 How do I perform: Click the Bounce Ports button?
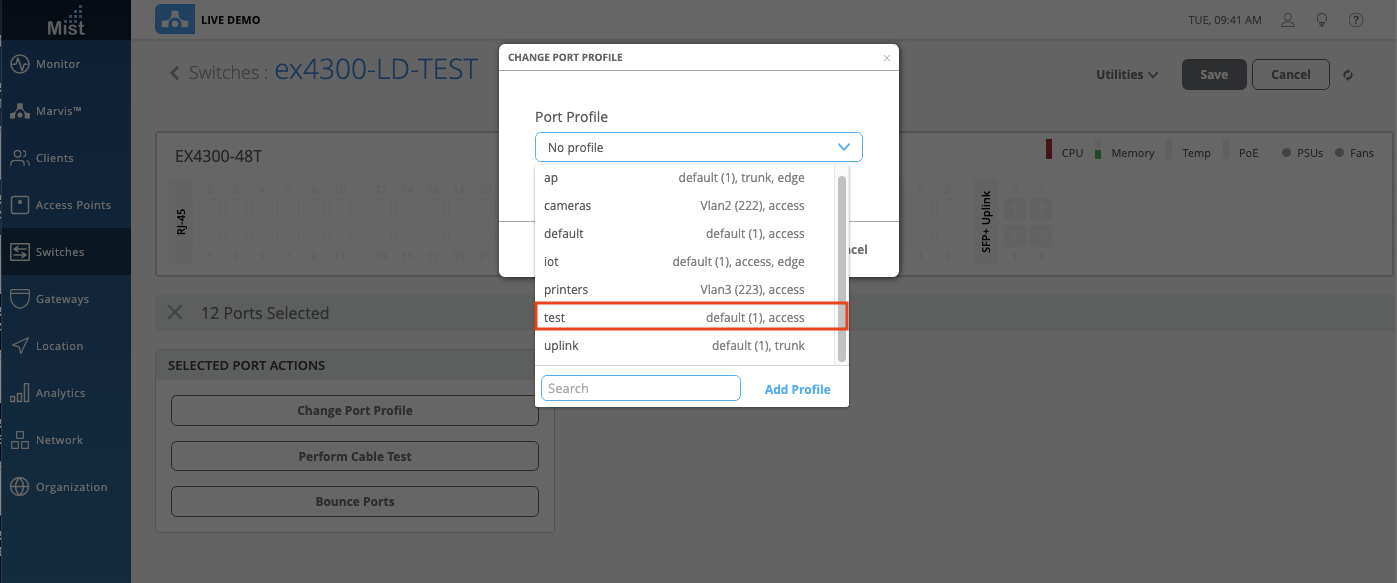click(x=355, y=501)
